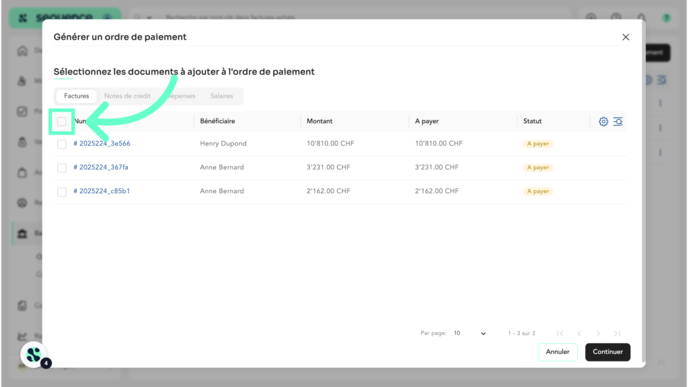The image size is (688, 387).
Task: Go to first page of results
Action: (x=560, y=334)
